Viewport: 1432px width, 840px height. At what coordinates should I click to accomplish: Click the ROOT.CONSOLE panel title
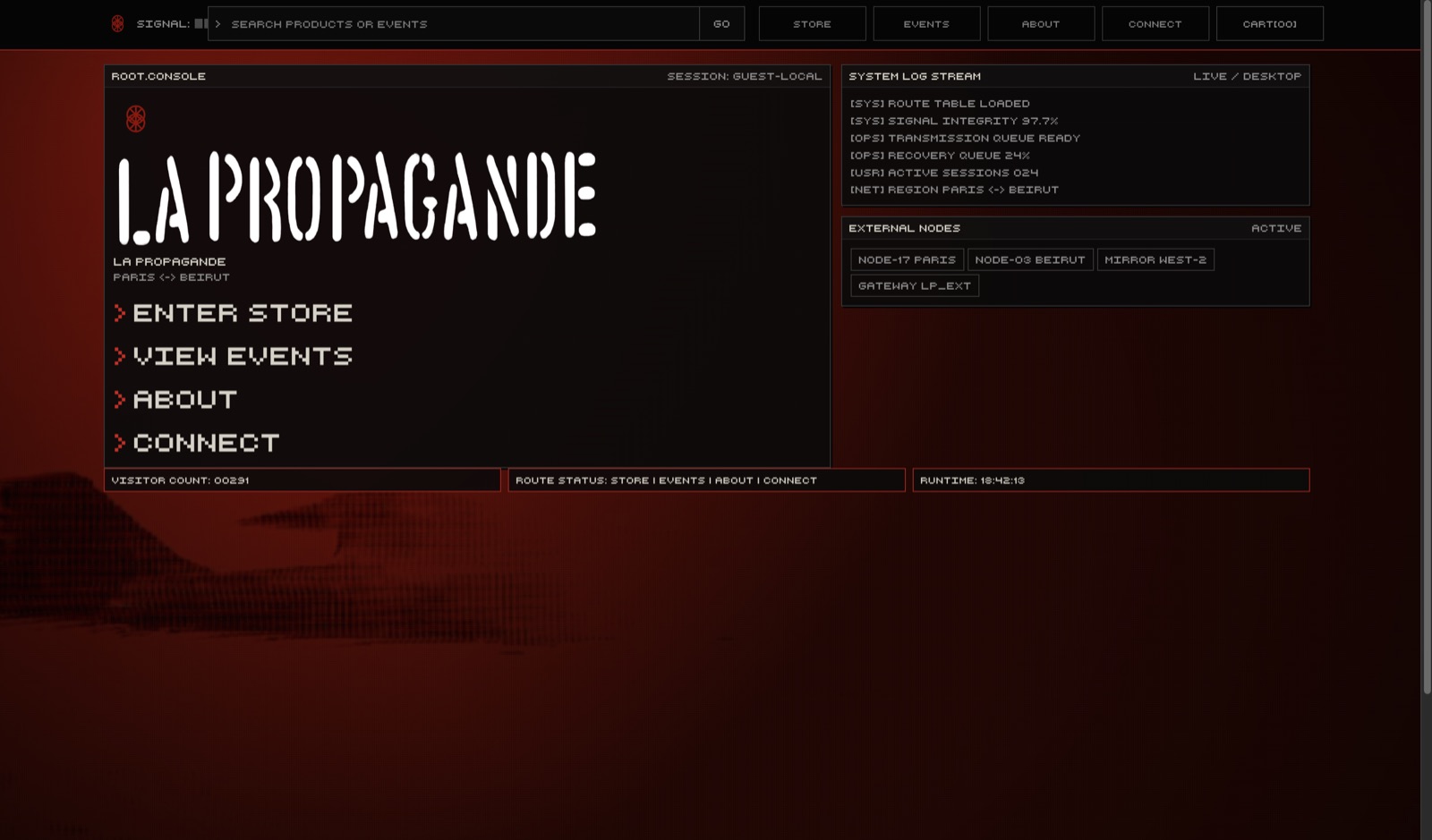(158, 76)
